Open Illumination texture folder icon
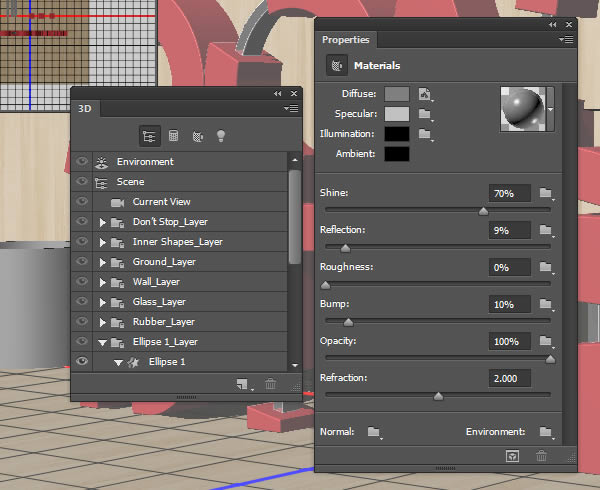The height and width of the screenshot is (490, 600). (x=425, y=134)
